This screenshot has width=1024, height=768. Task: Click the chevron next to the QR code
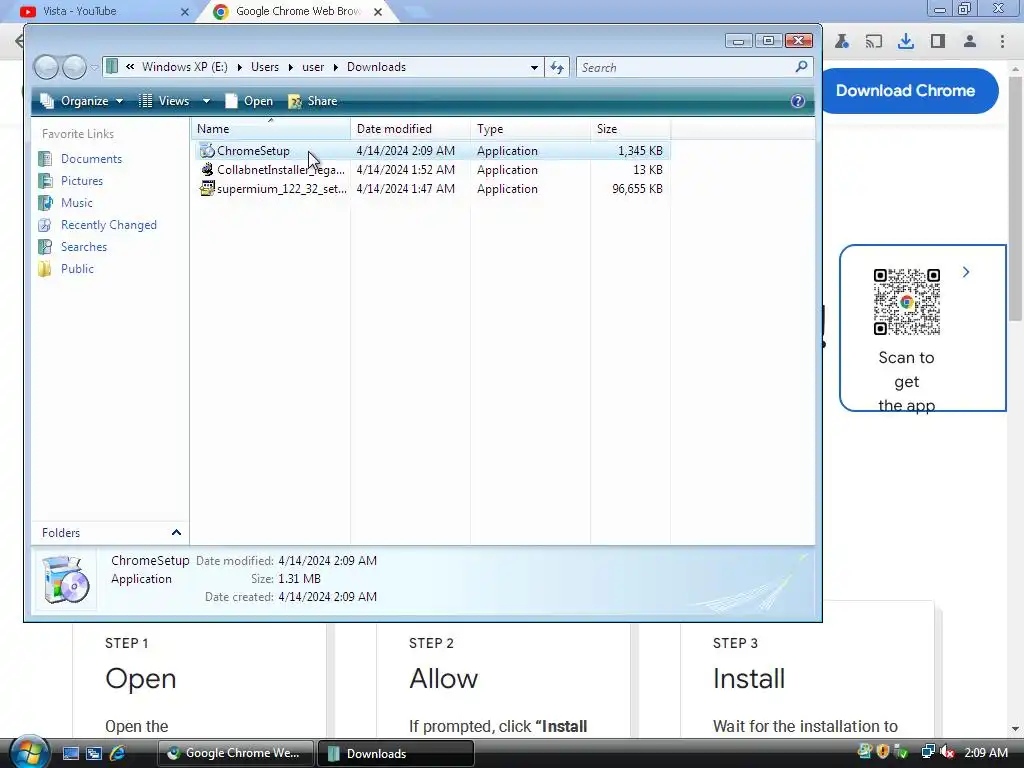click(x=966, y=272)
